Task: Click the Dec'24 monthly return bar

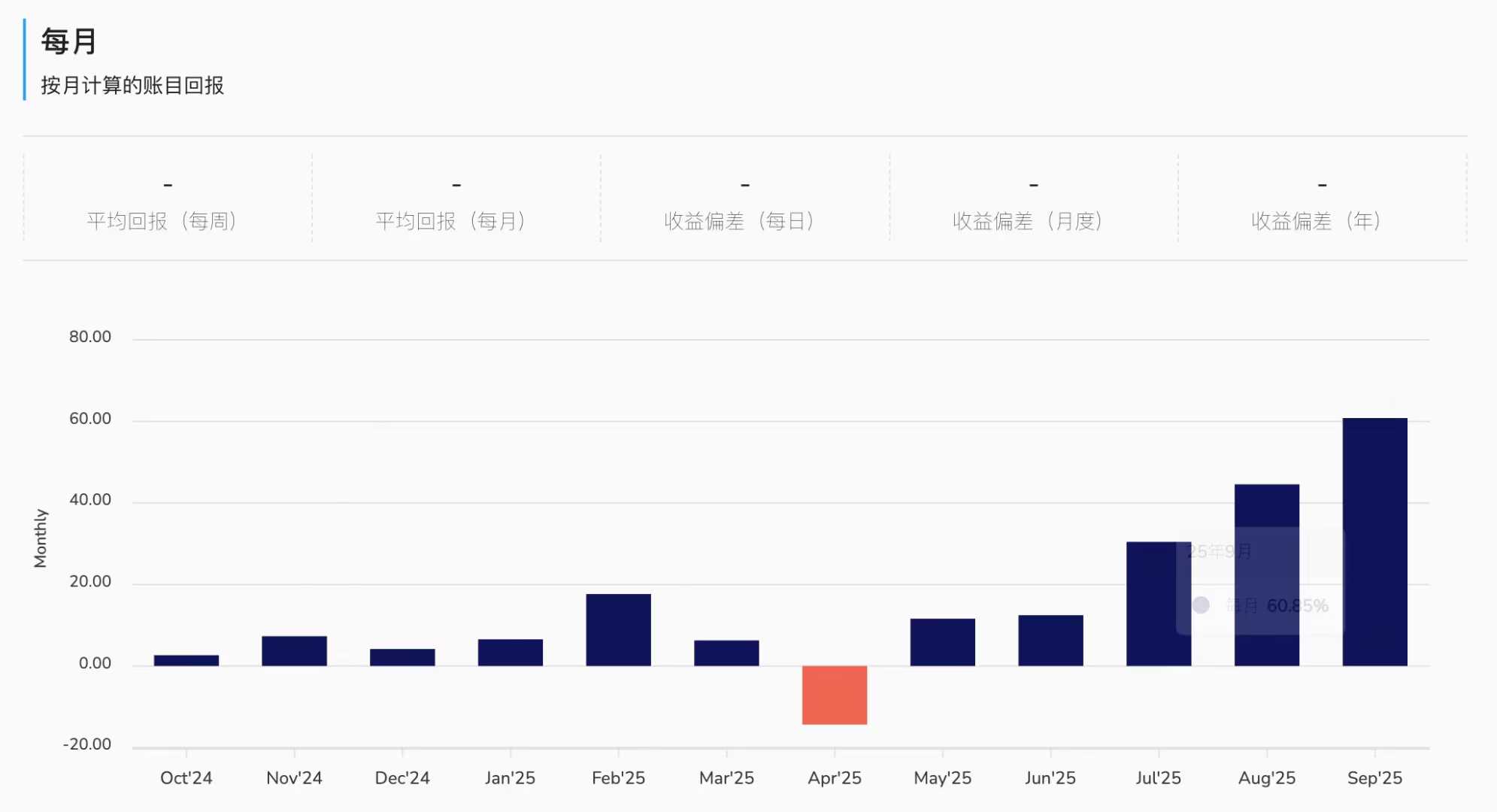Action: click(x=402, y=657)
